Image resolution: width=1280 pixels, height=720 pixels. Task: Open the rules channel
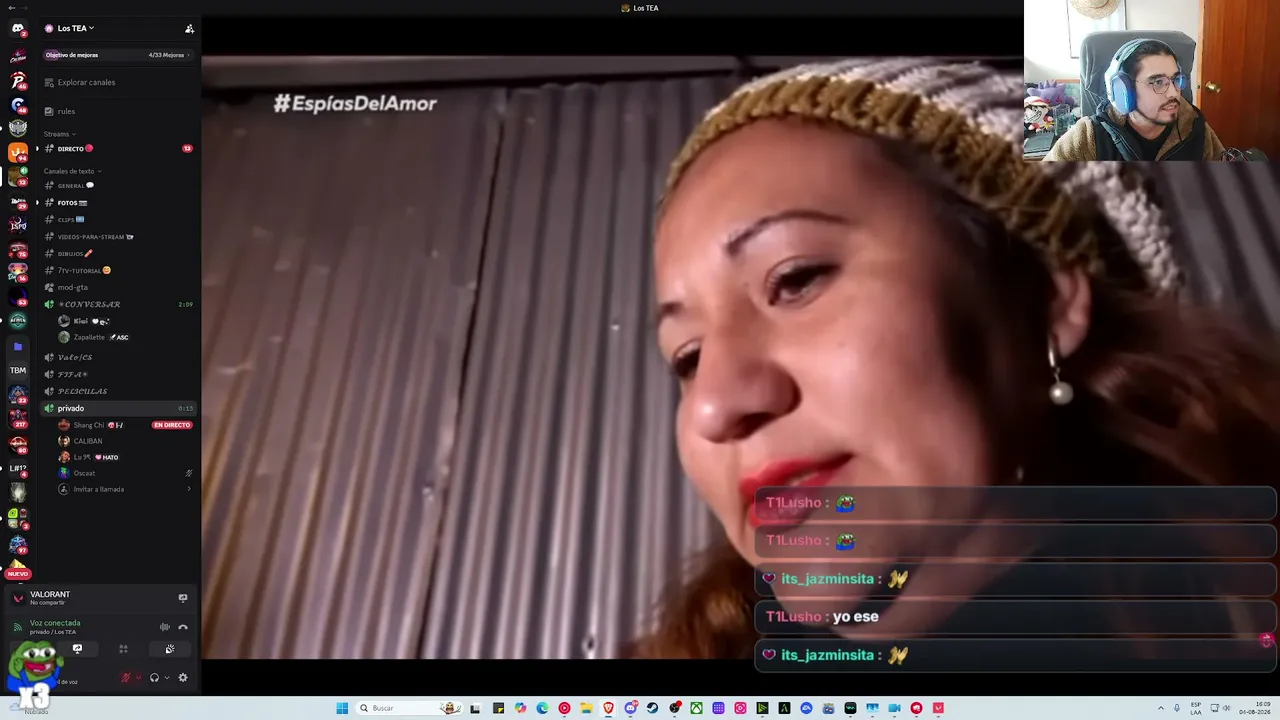point(118,112)
